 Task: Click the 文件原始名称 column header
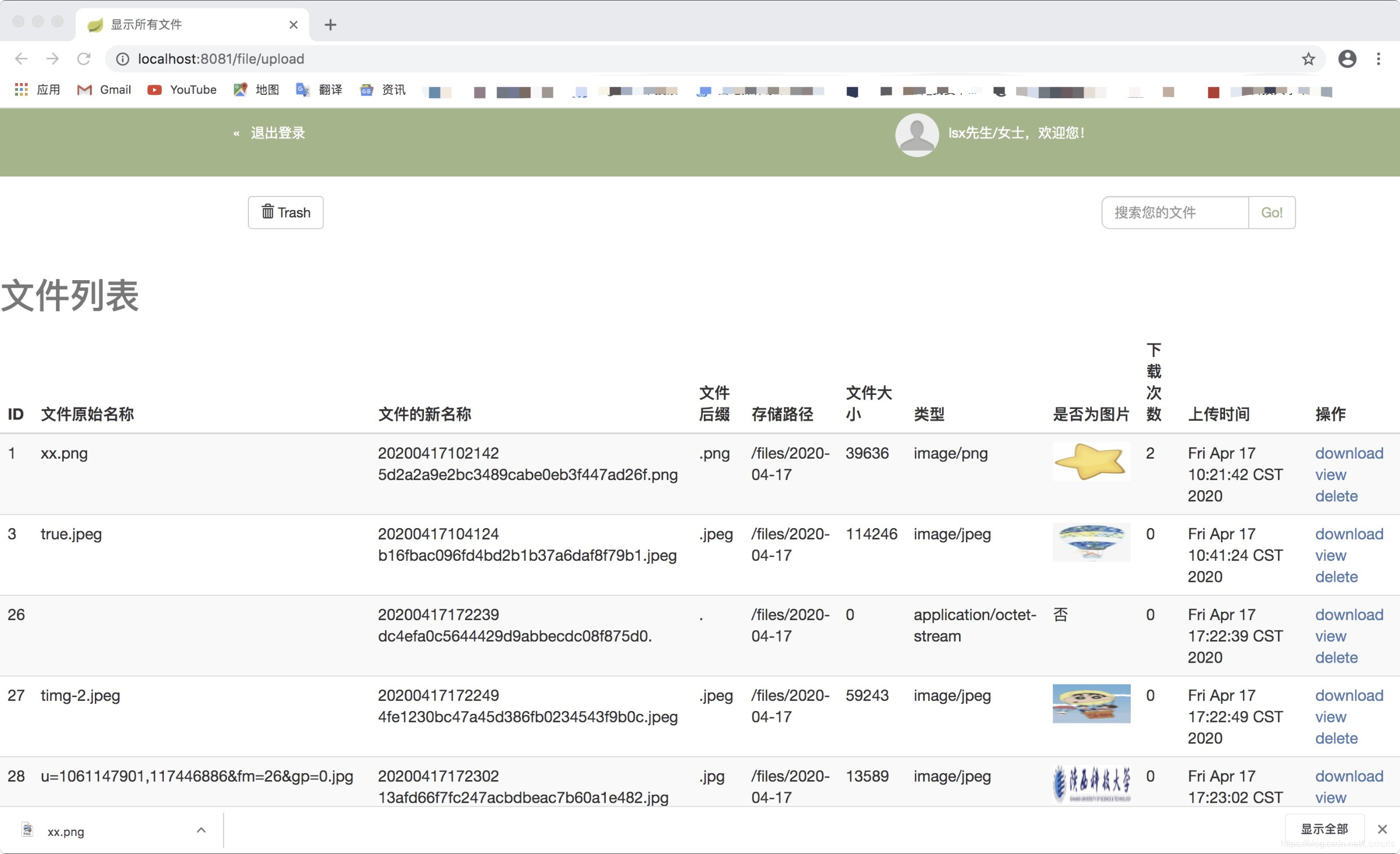(88, 414)
